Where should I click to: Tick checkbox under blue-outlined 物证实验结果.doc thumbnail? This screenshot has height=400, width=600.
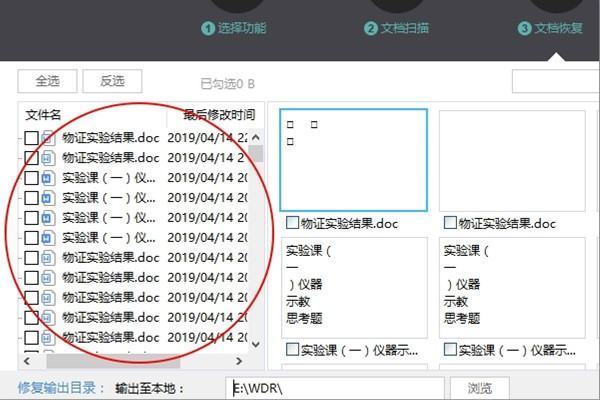(x=292, y=223)
